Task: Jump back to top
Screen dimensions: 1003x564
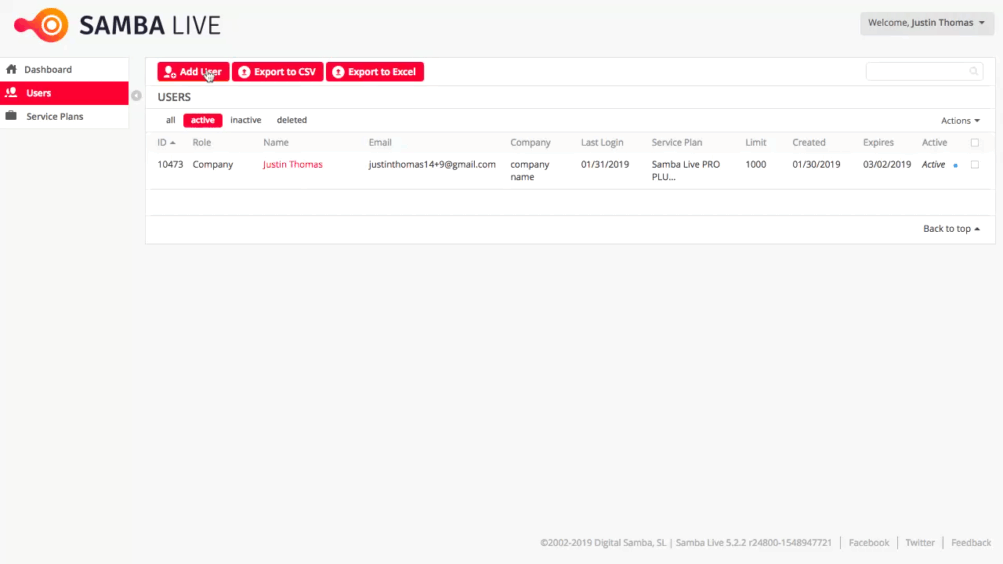Action: (x=951, y=228)
